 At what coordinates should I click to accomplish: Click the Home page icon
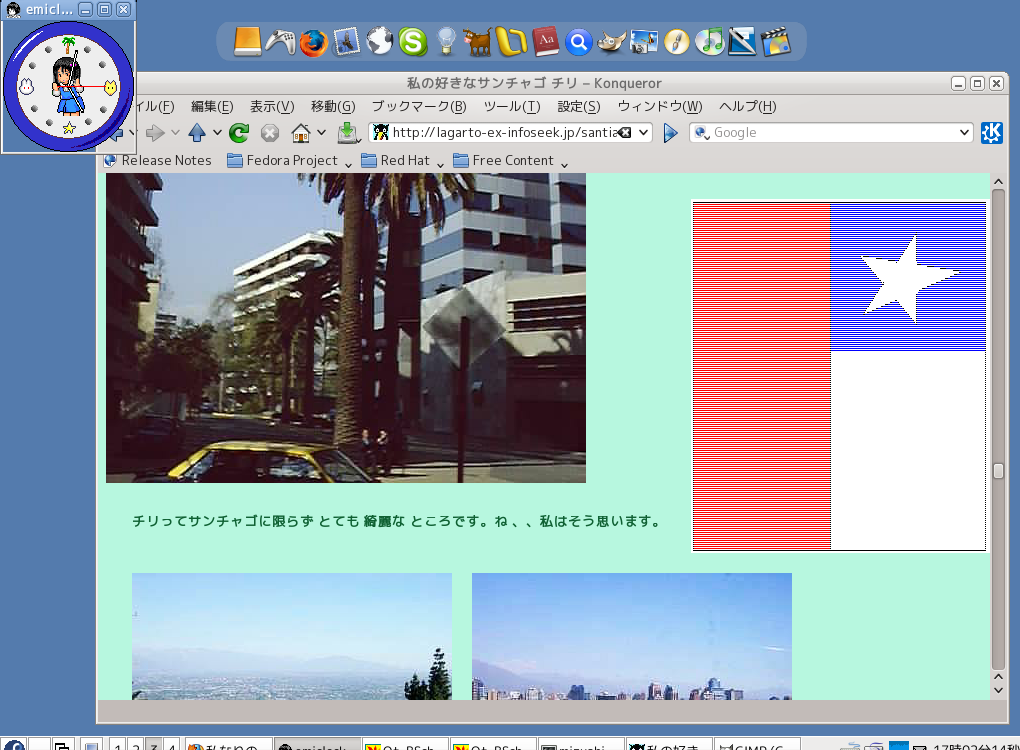[300, 132]
